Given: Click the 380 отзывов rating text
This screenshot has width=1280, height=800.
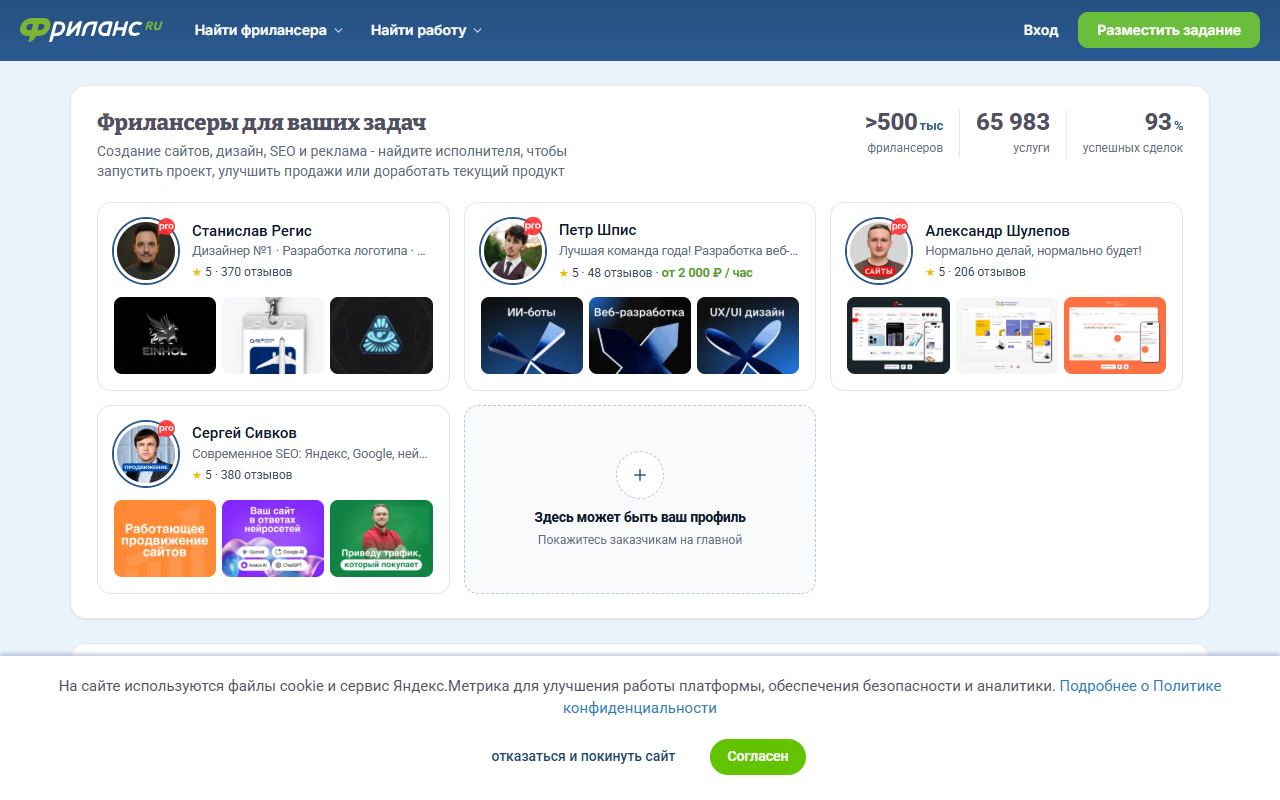Looking at the screenshot, I should 256,475.
